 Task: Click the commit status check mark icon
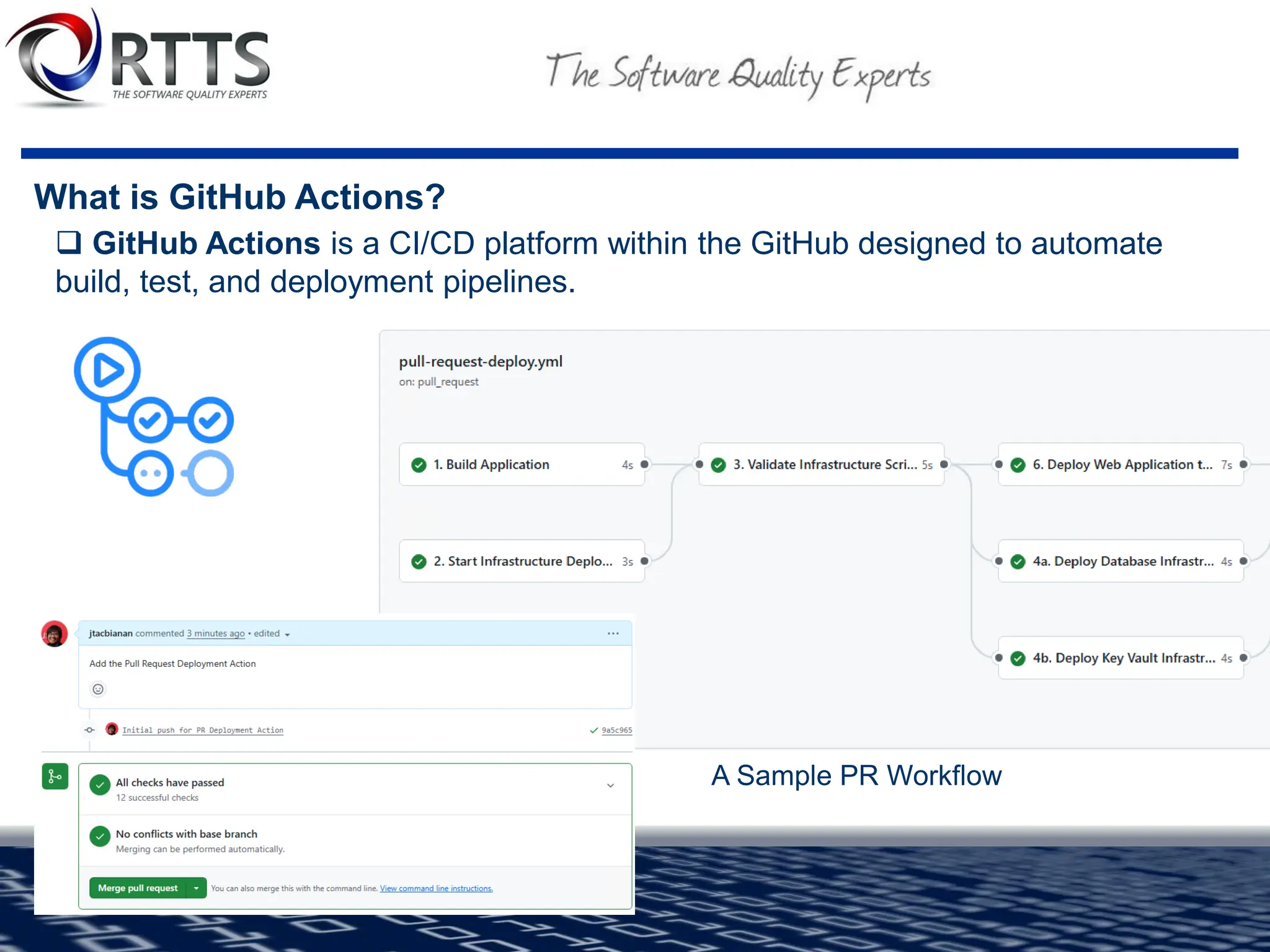click(594, 730)
